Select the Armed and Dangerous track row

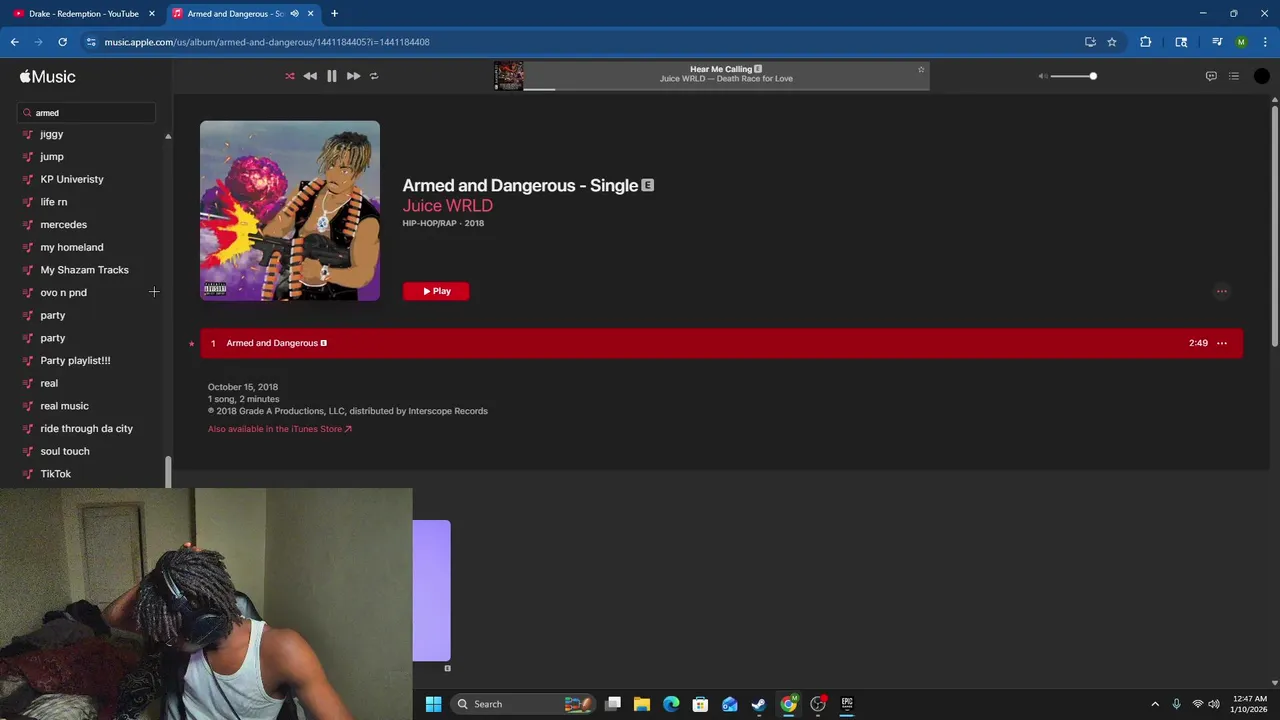(721, 343)
